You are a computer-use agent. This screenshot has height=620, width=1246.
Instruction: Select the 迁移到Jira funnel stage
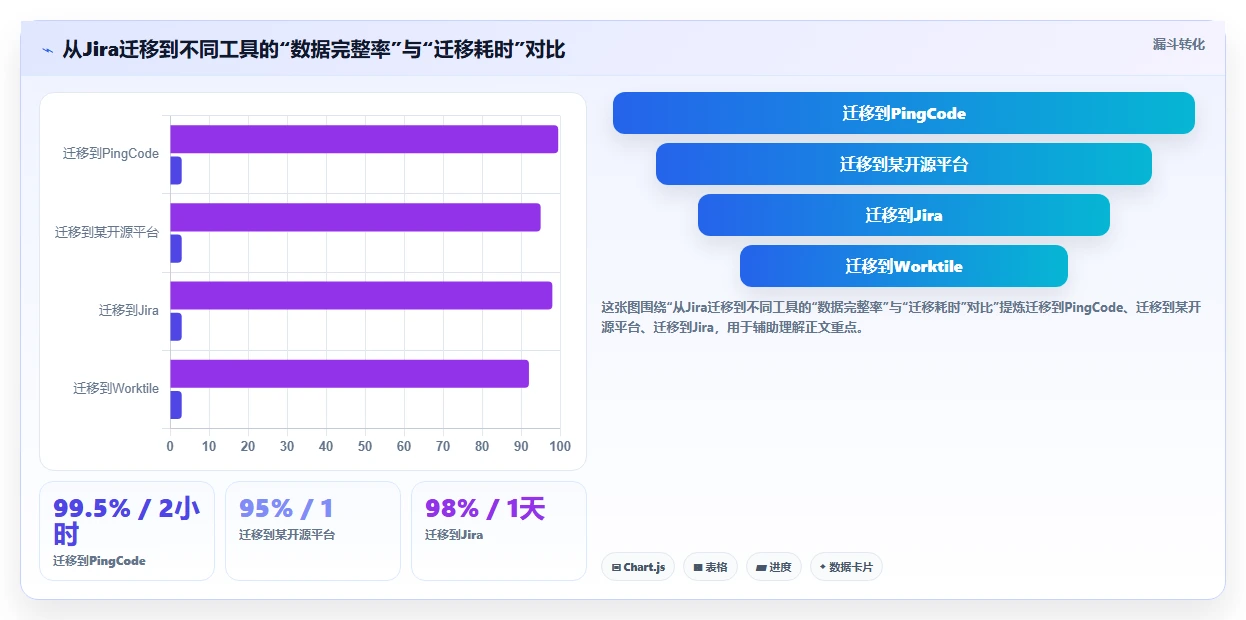[903, 215]
